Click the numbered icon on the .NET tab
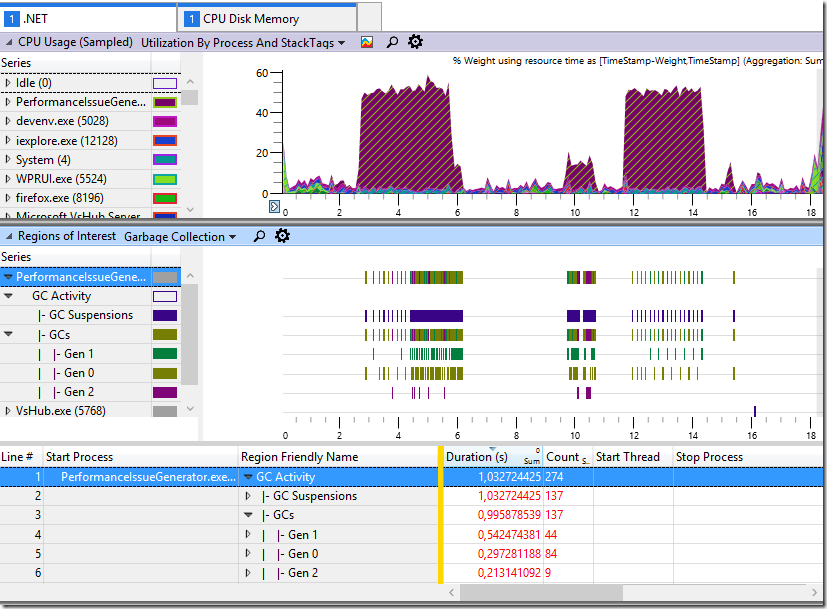Image resolution: width=827 pixels, height=609 pixels. point(12,19)
